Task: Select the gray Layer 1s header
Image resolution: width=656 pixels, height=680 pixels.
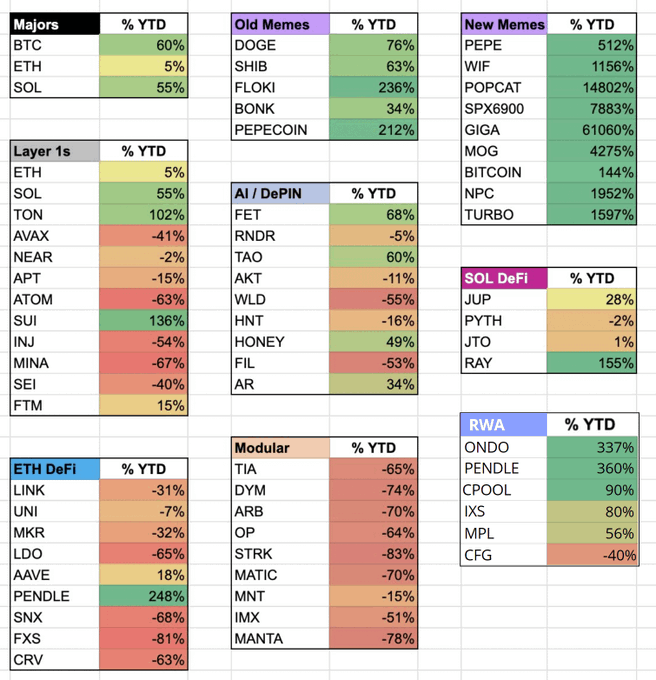Action: 55,151
